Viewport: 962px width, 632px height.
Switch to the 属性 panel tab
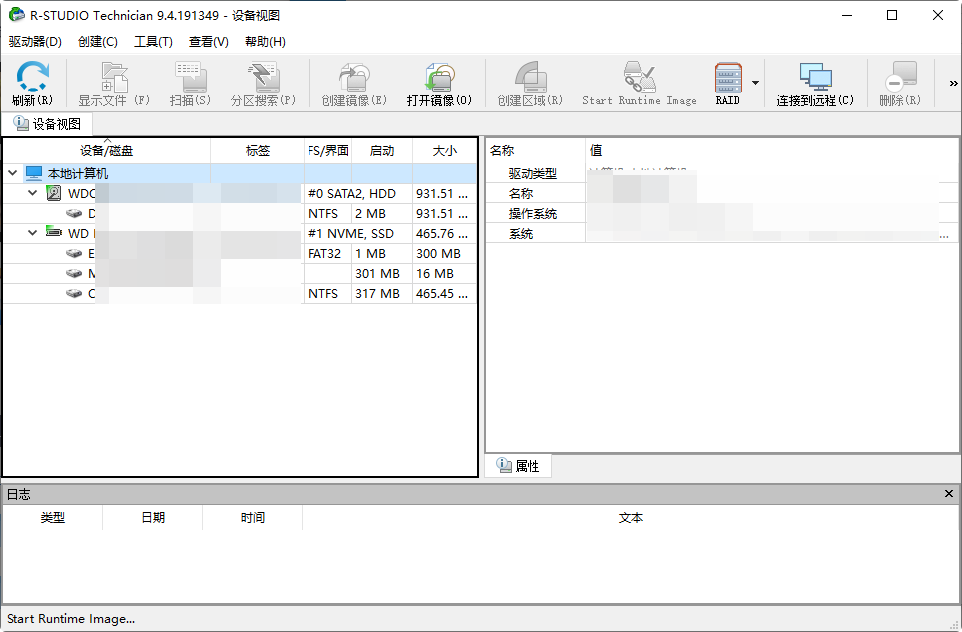tap(520, 465)
